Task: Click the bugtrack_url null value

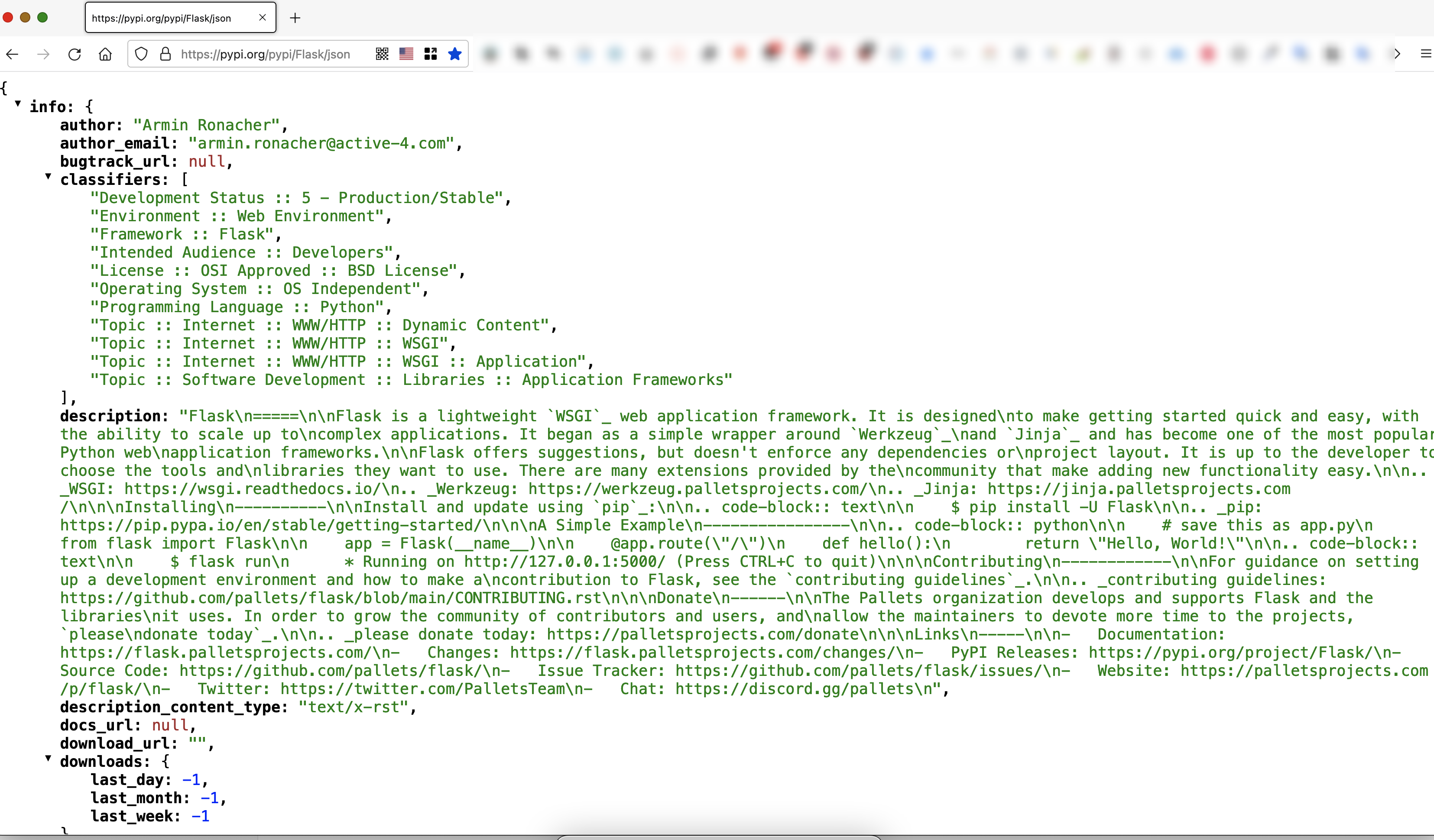Action: coord(207,162)
